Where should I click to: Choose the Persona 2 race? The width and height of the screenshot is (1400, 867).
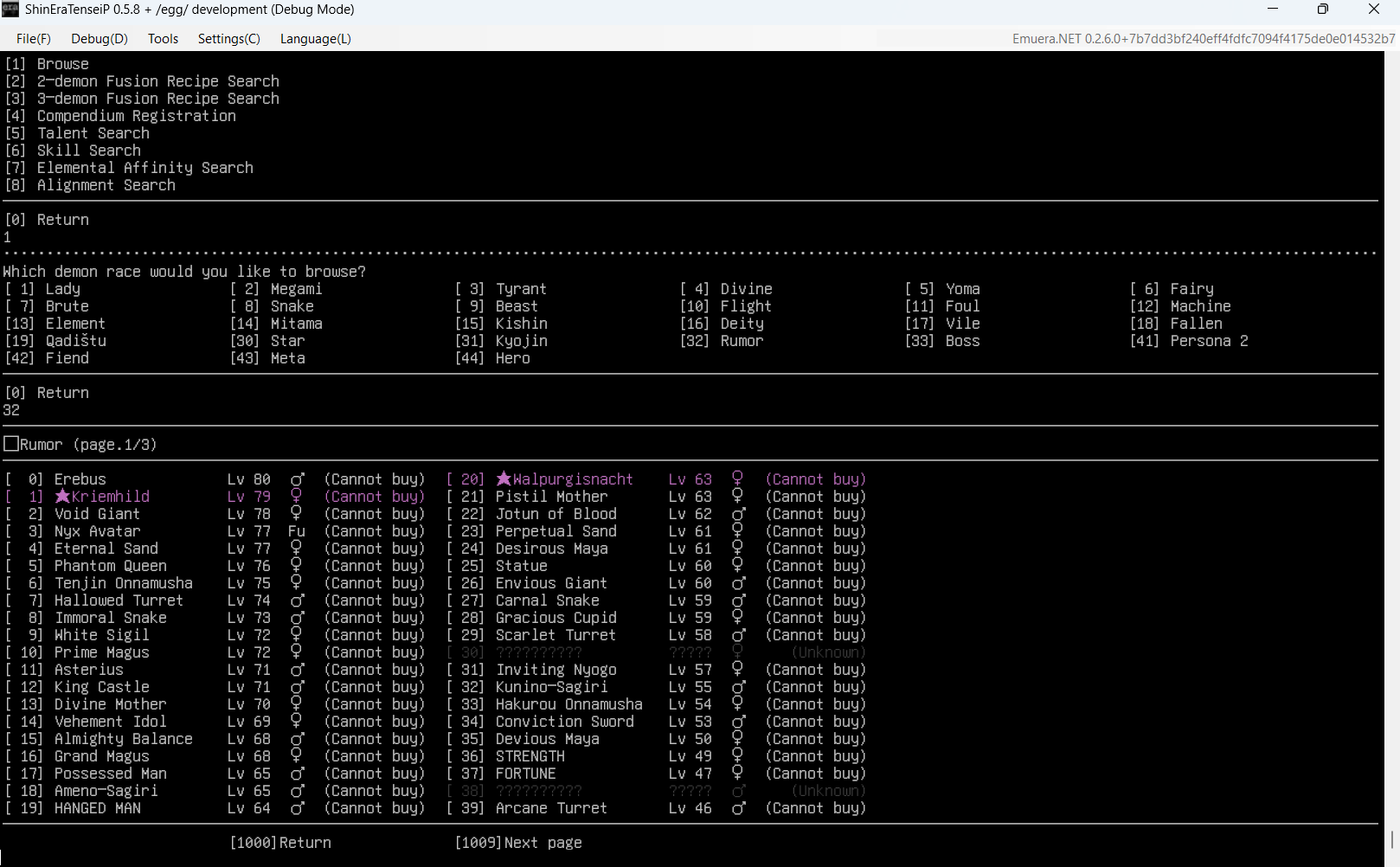(1189, 341)
